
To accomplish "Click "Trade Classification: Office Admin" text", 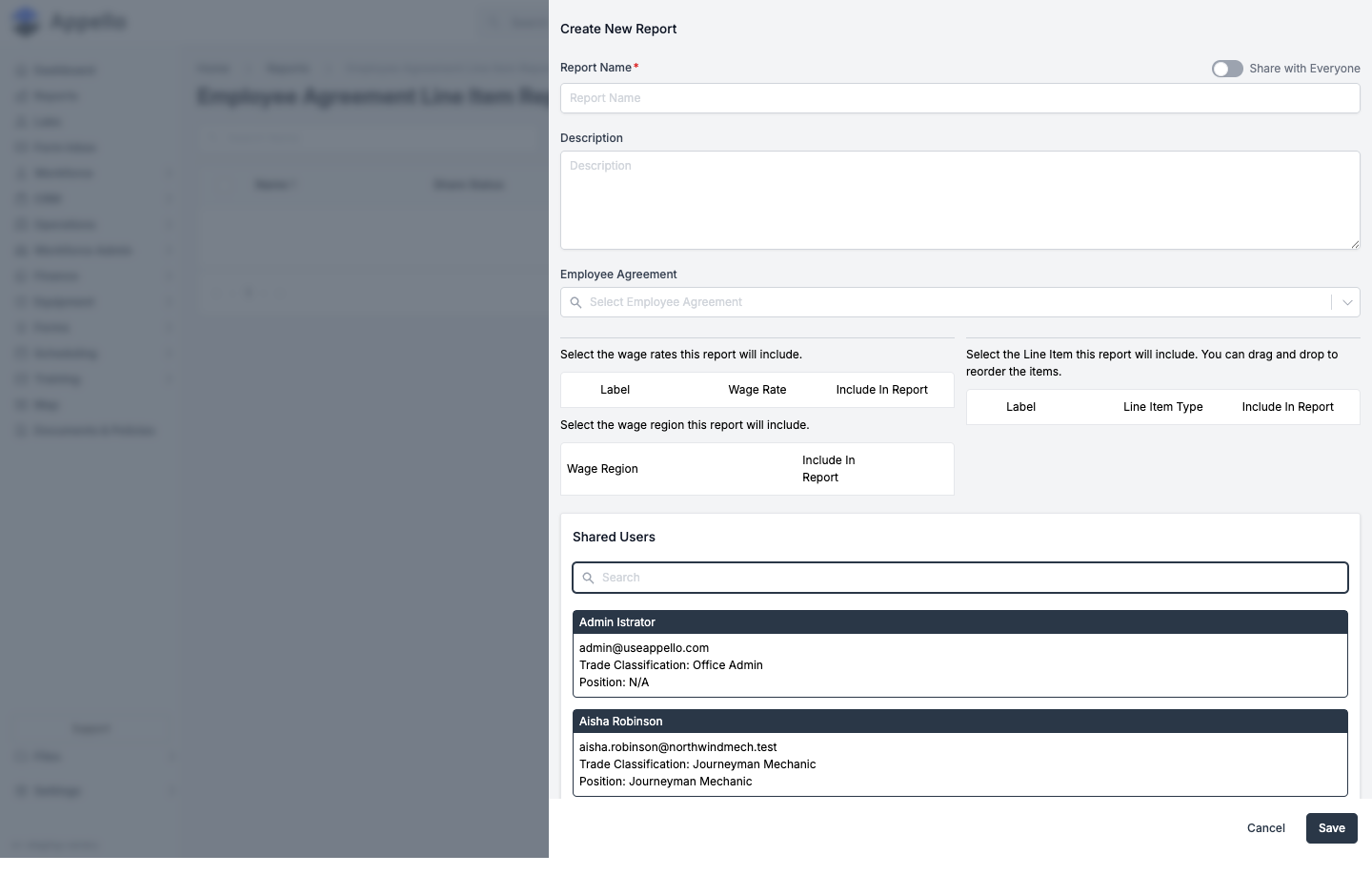I will point(671,665).
